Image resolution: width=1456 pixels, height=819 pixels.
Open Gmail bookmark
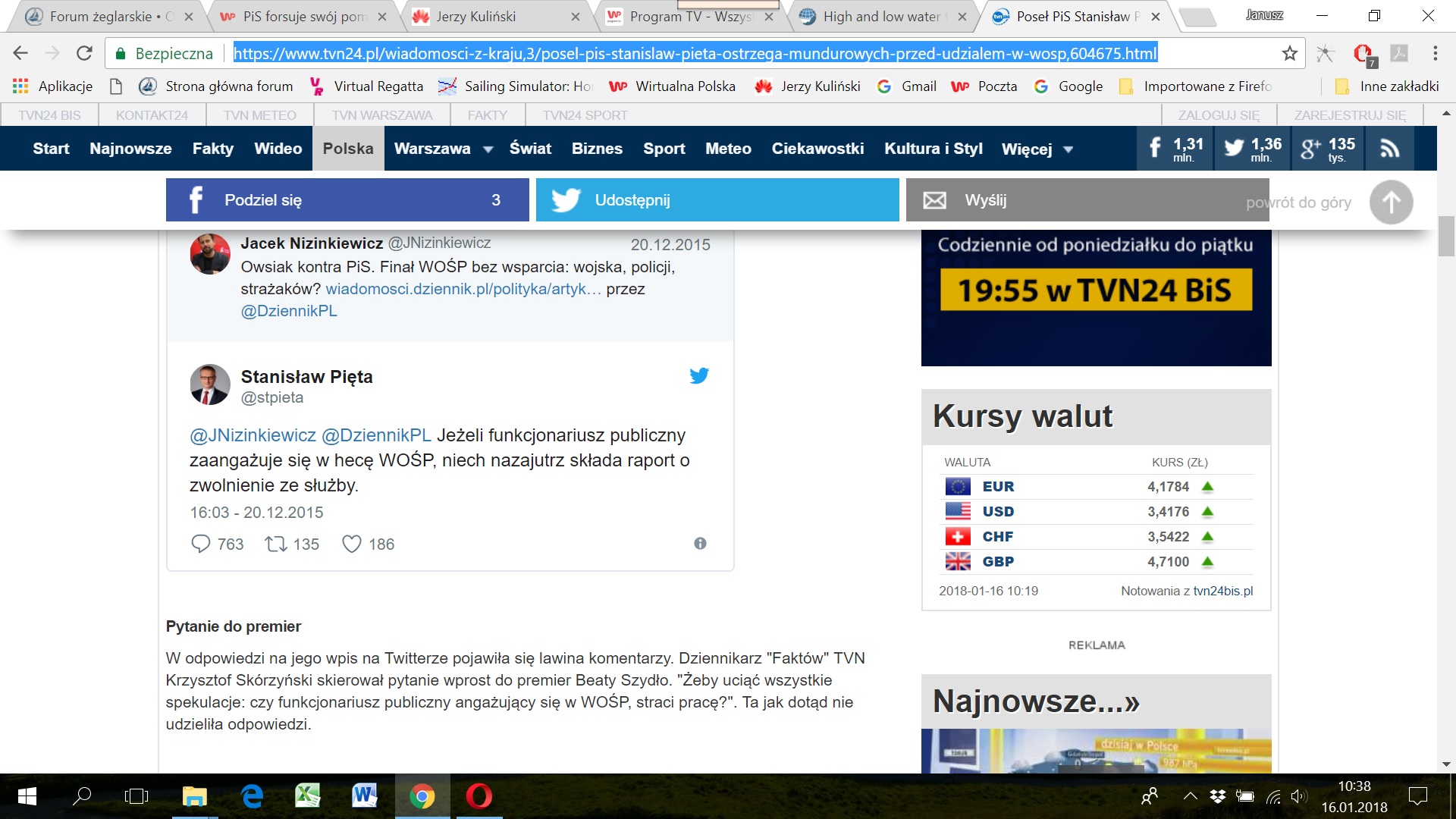pyautogui.click(x=907, y=86)
